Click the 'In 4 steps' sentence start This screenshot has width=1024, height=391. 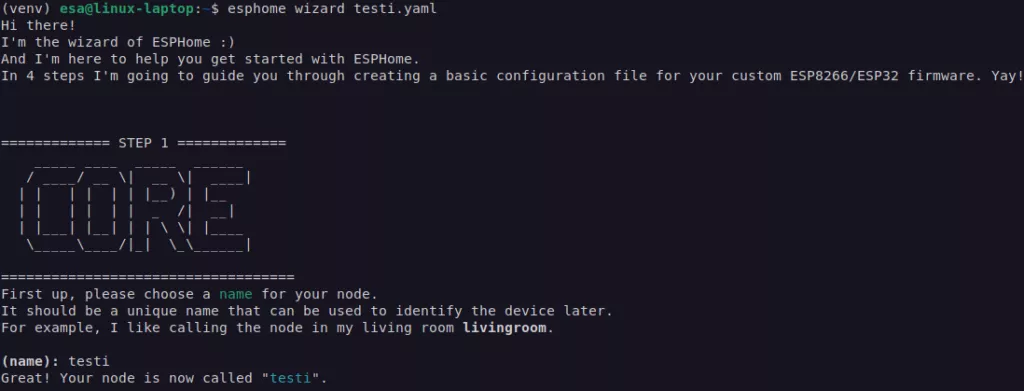(x=39, y=76)
